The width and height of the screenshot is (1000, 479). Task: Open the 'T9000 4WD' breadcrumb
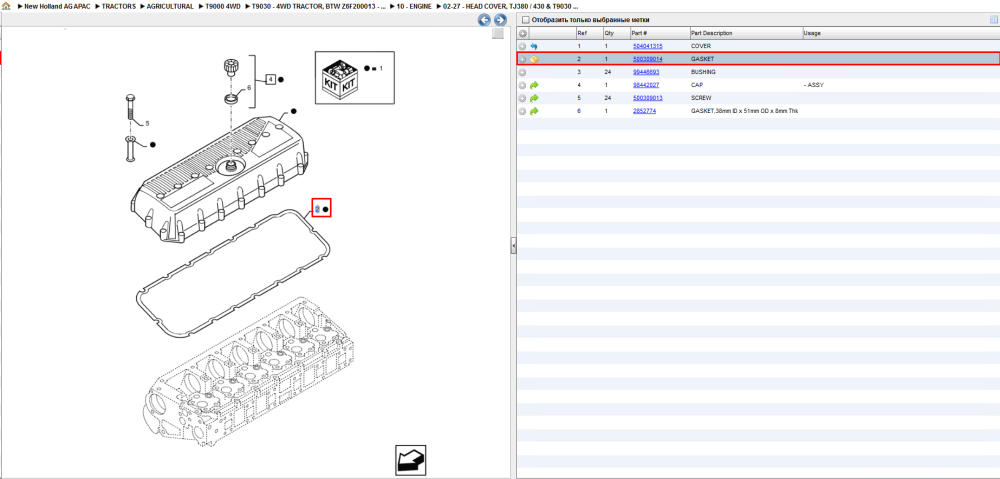(222, 6)
